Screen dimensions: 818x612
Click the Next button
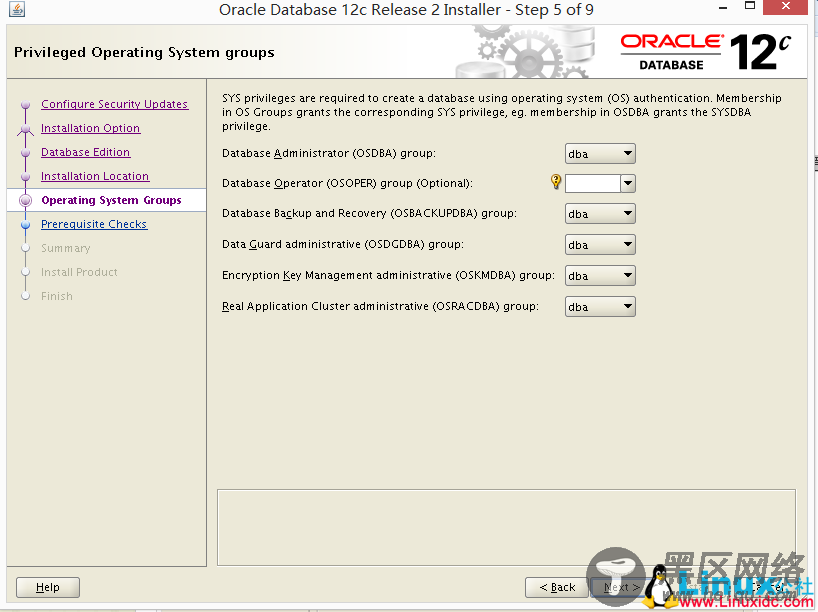pyautogui.click(x=621, y=587)
